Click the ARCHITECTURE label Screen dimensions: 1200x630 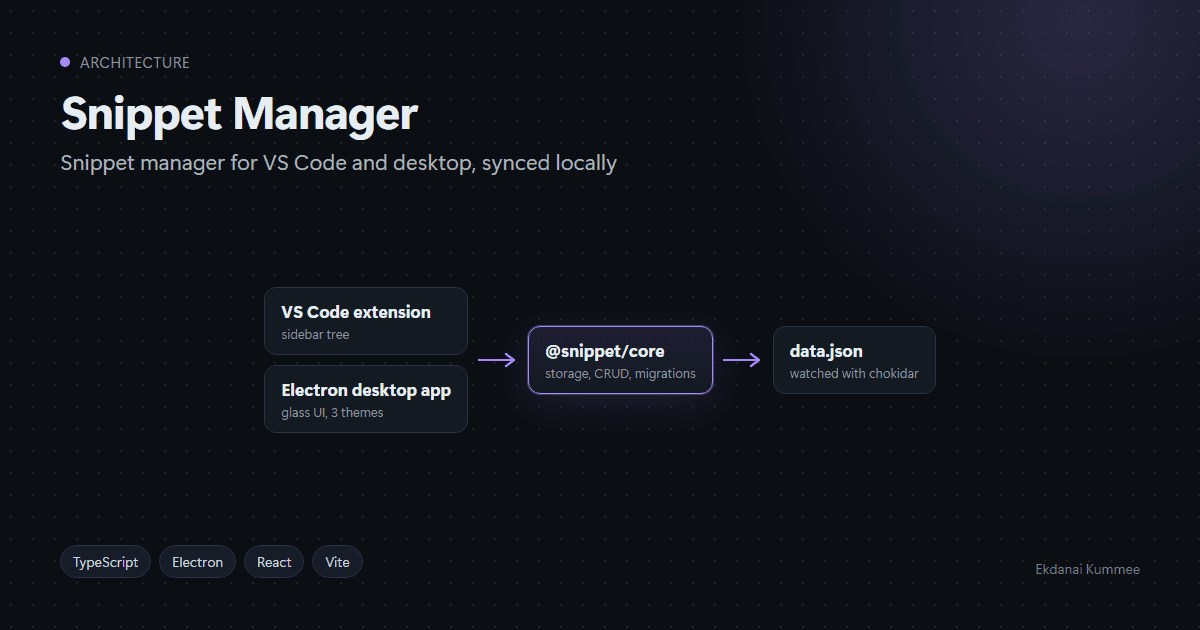pos(135,62)
